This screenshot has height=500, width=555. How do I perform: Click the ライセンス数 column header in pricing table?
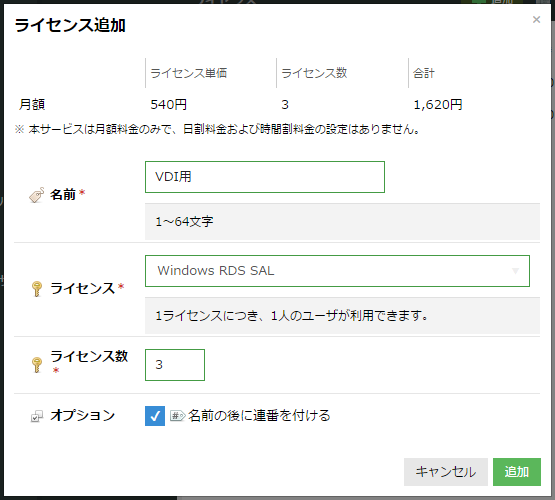(x=314, y=73)
